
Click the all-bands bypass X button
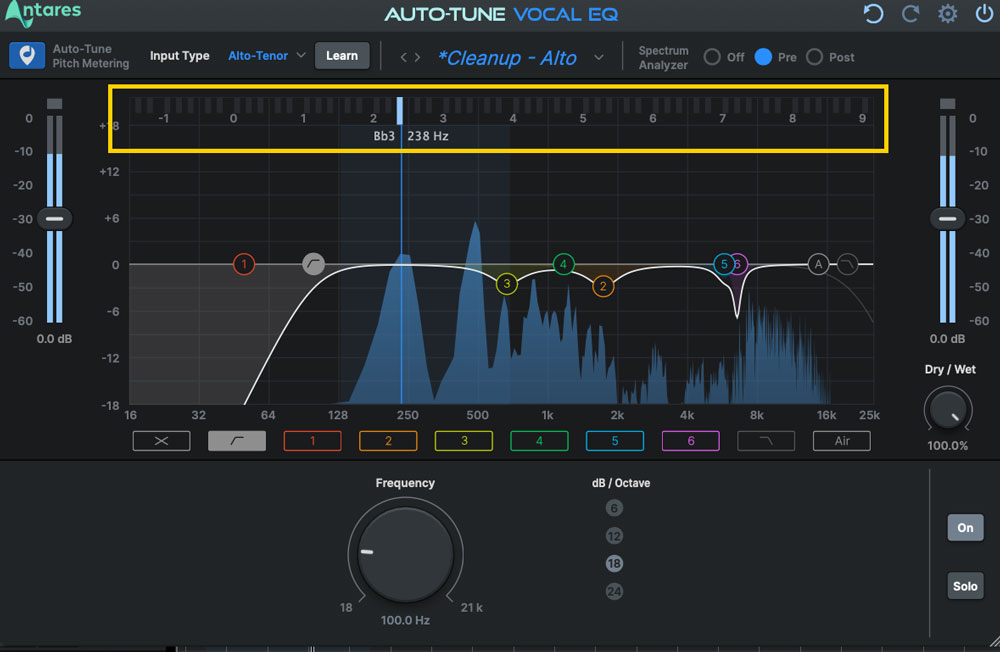click(161, 441)
